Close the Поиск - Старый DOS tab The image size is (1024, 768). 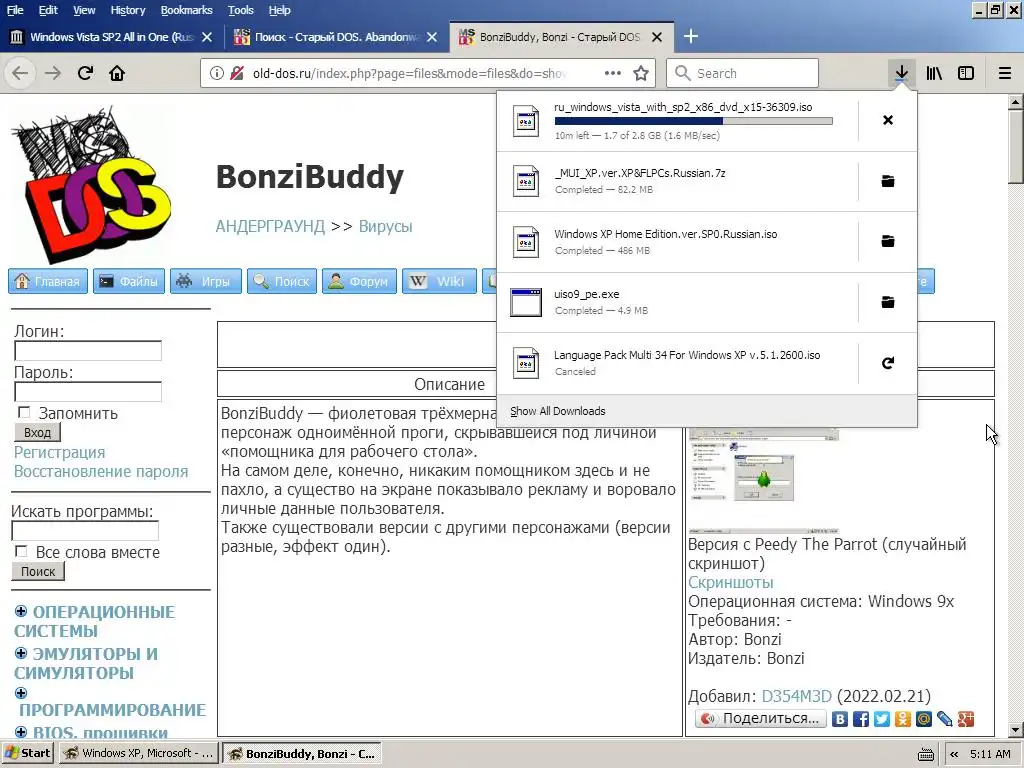[x=432, y=37]
